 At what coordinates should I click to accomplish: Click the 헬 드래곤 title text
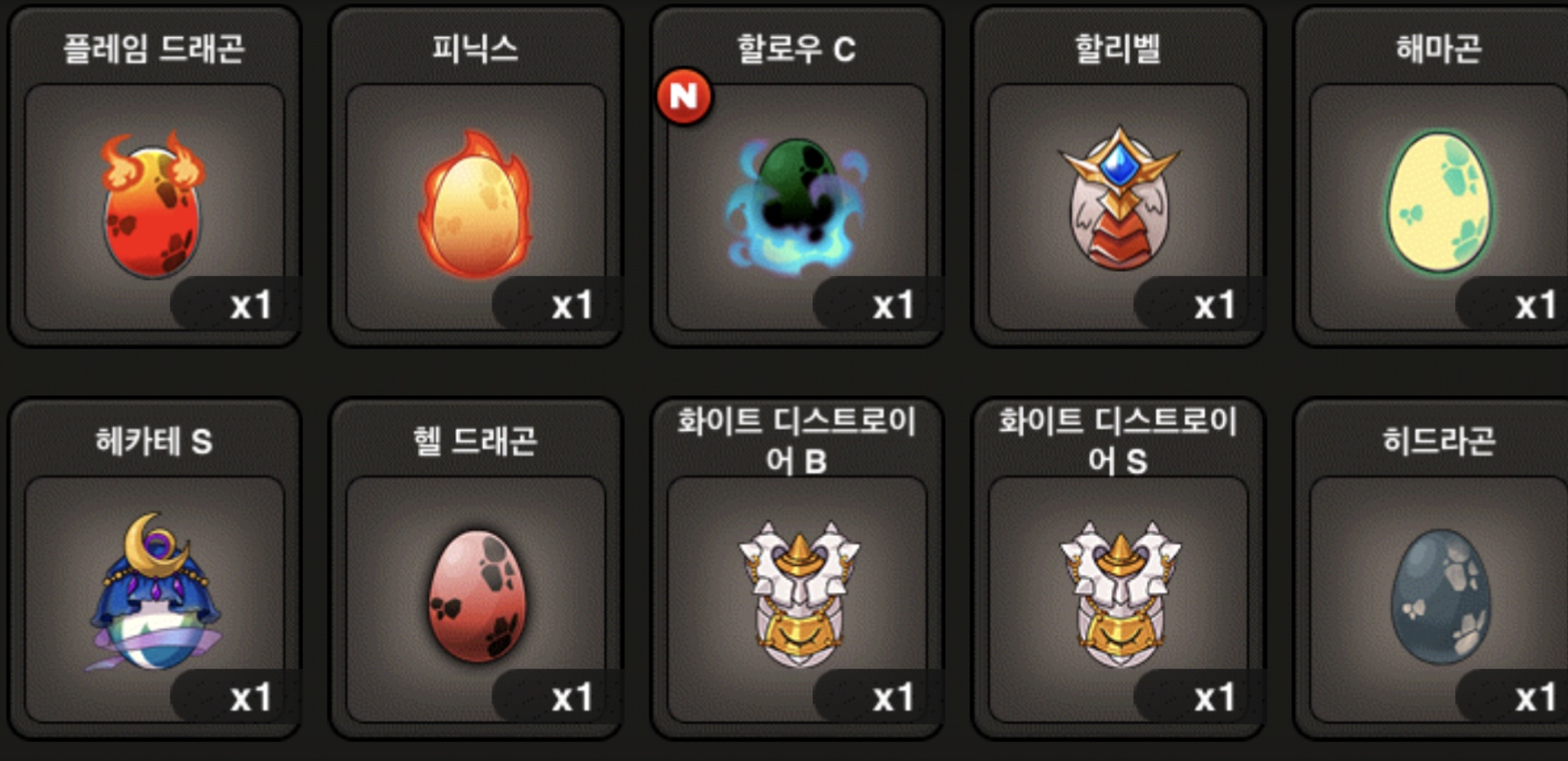tap(475, 441)
